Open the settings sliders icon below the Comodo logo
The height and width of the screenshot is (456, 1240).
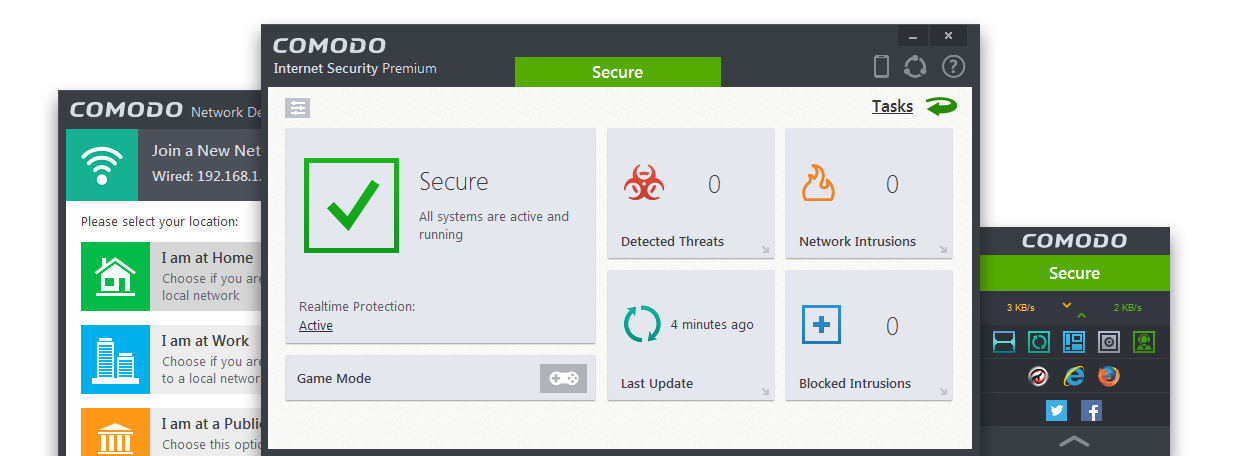tap(298, 108)
